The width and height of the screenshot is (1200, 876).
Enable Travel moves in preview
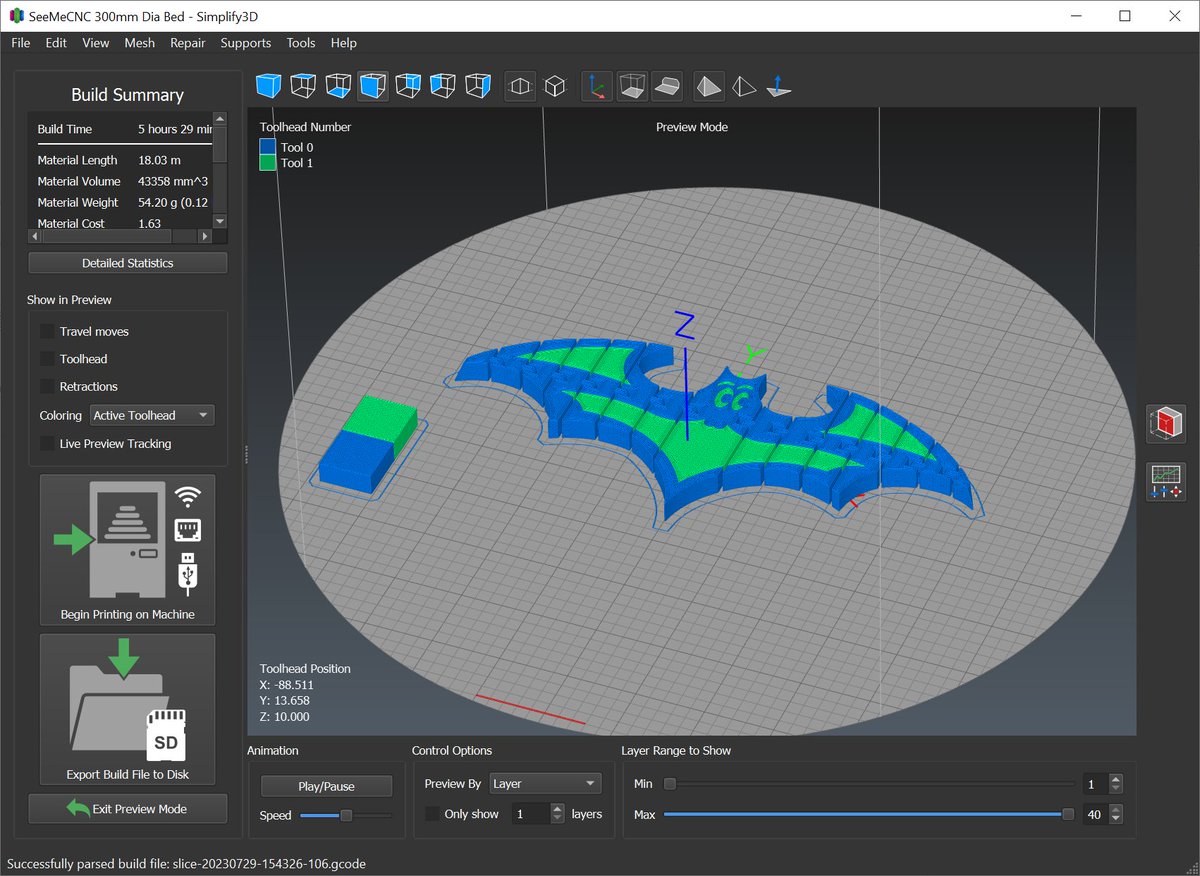pyautogui.click(x=47, y=331)
